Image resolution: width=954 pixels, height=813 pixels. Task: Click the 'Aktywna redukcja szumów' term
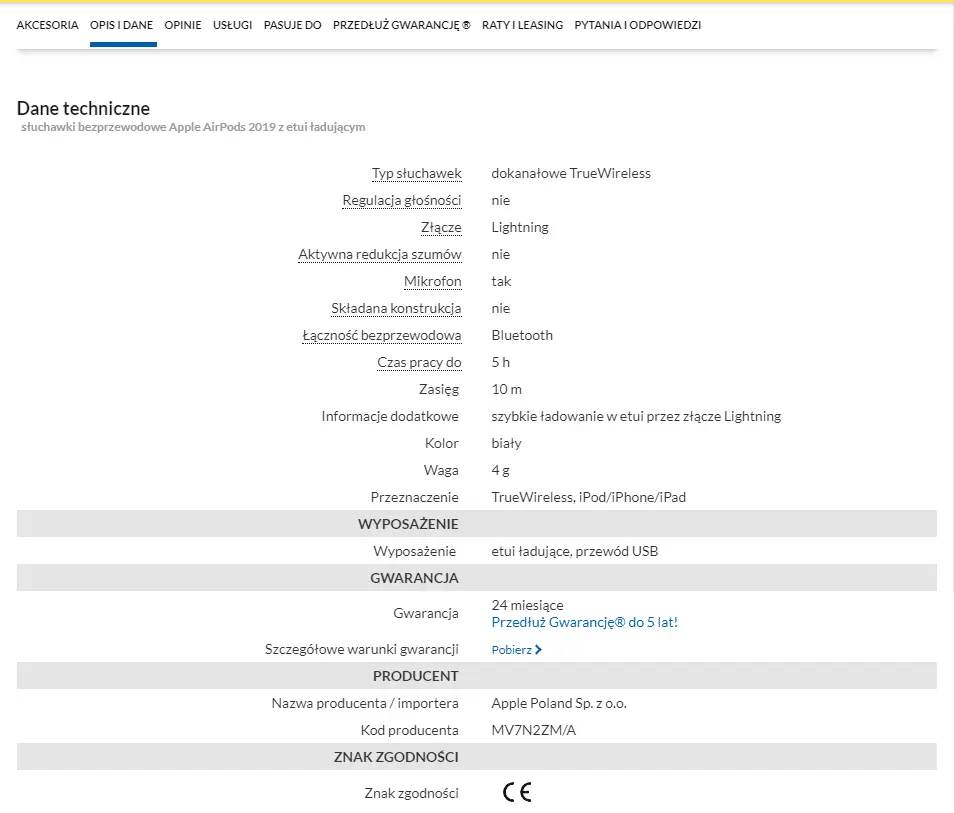click(x=380, y=254)
